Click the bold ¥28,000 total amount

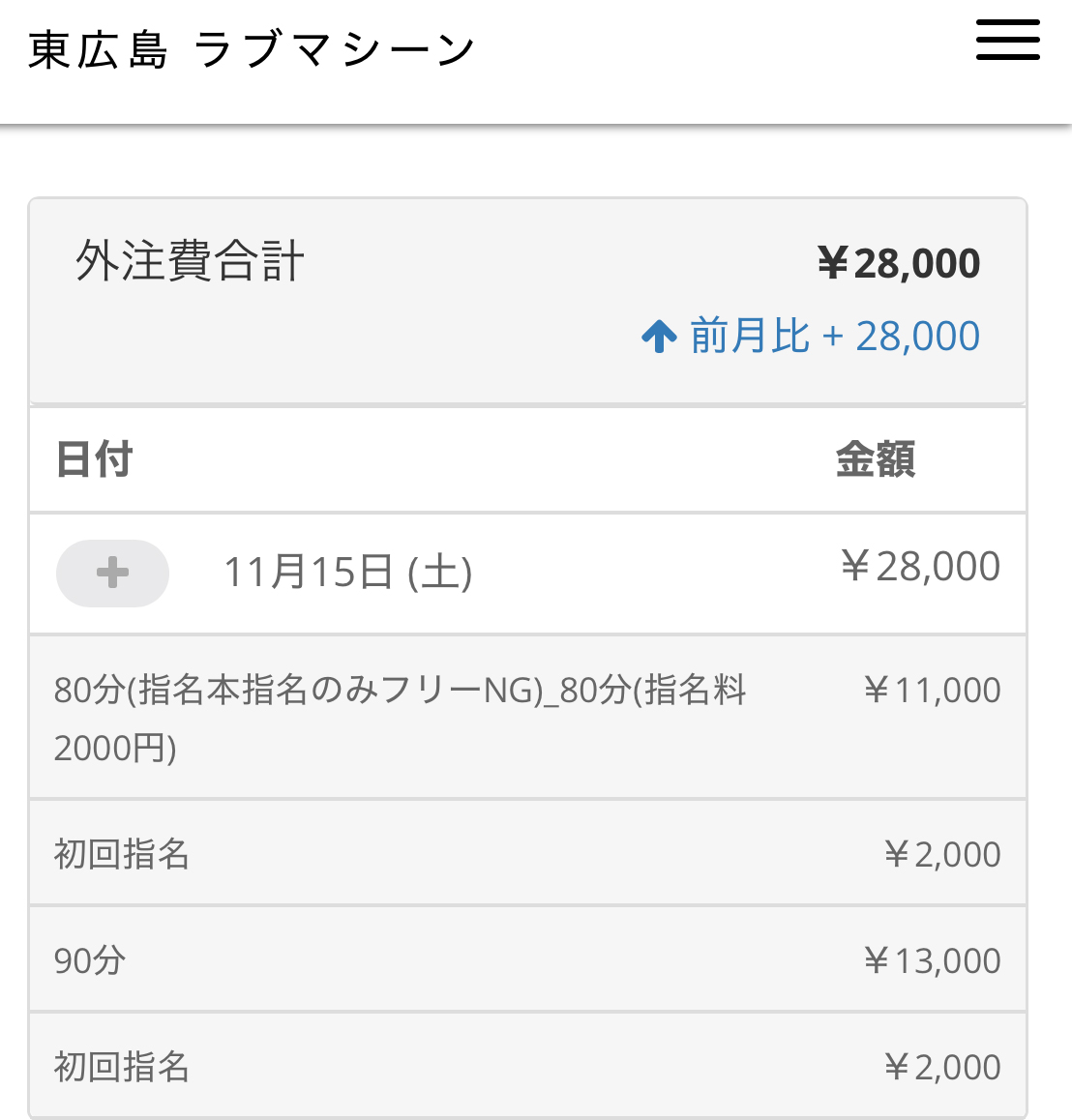click(898, 263)
